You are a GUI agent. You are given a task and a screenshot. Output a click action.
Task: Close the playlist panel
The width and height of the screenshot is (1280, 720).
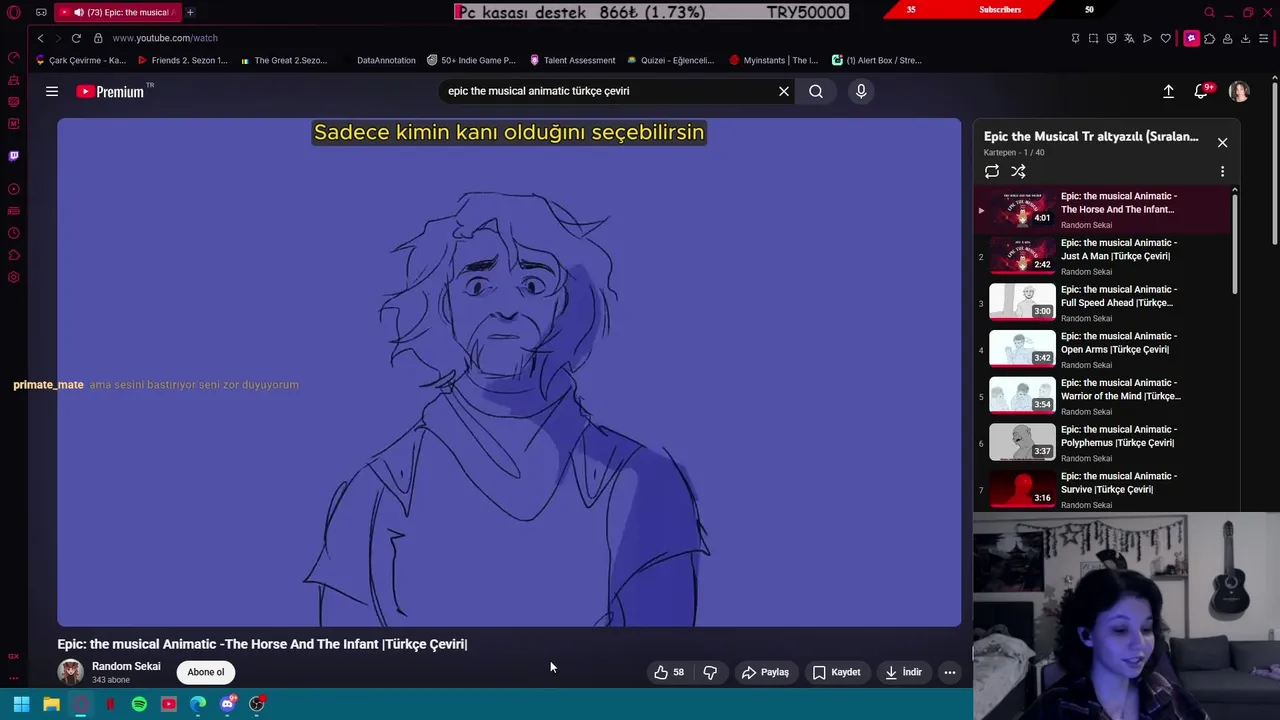[1222, 143]
